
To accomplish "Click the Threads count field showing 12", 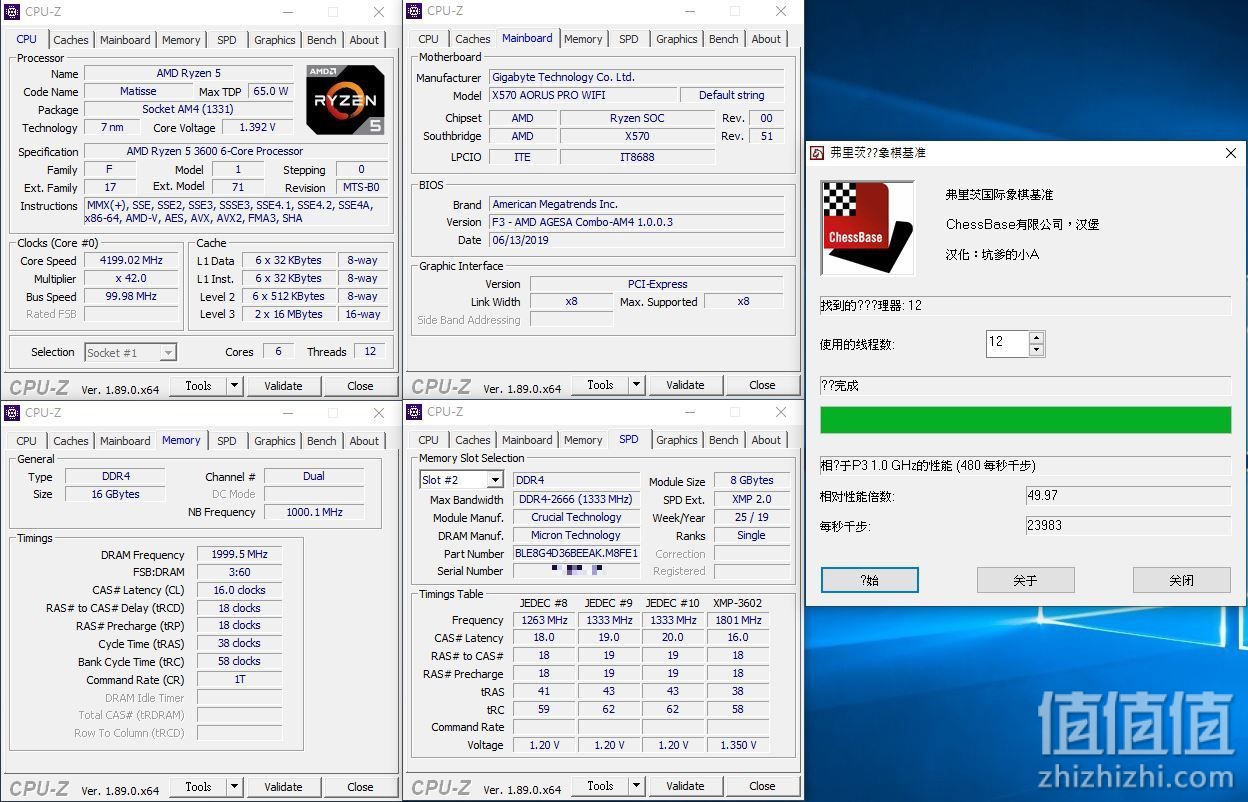I will coord(369,351).
